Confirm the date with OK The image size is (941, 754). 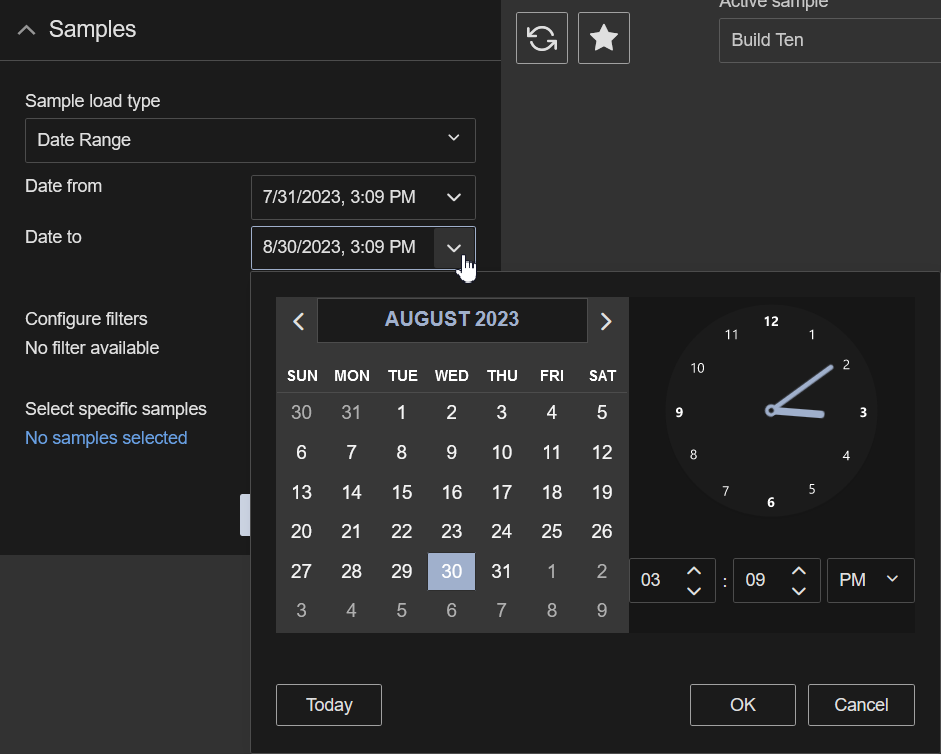pyautogui.click(x=742, y=705)
